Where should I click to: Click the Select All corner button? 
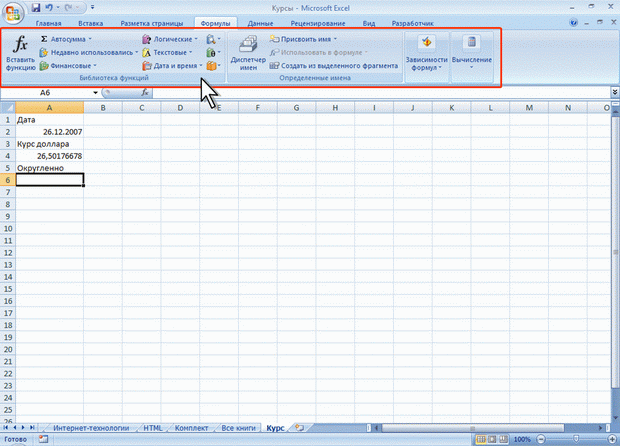[x=8, y=108]
